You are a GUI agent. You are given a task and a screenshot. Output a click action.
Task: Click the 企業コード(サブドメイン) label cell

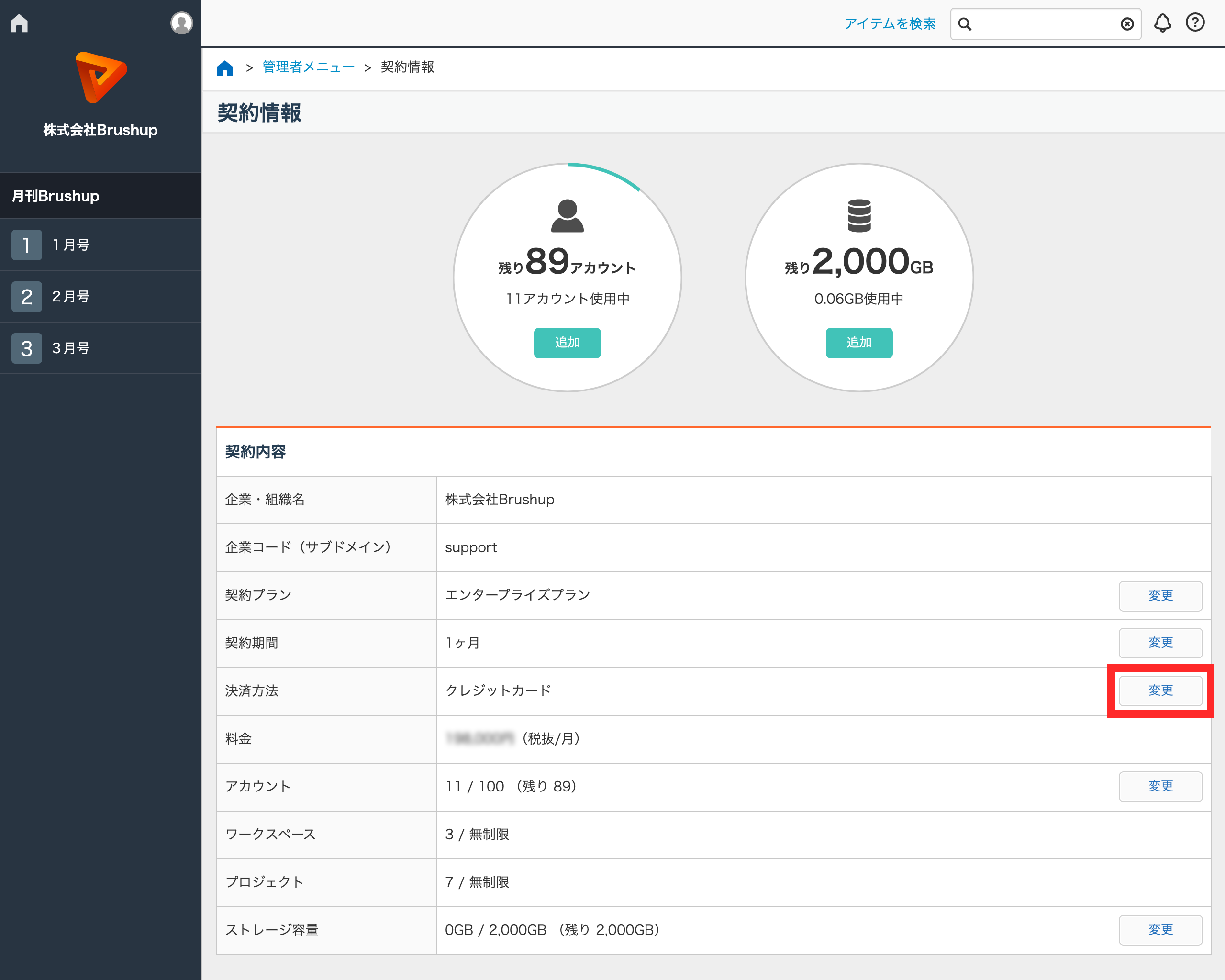click(x=327, y=548)
